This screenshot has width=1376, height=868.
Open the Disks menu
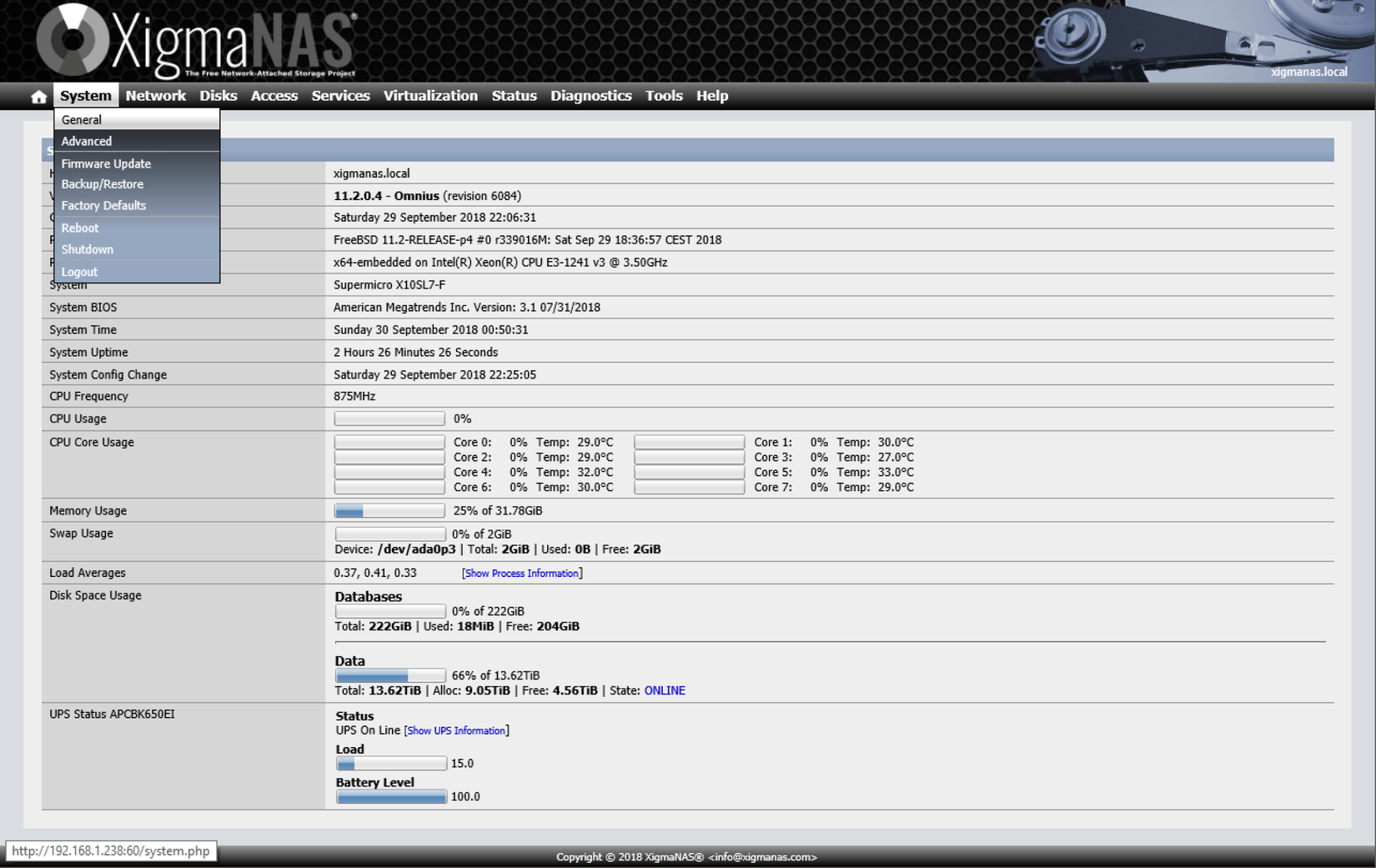pyautogui.click(x=218, y=96)
